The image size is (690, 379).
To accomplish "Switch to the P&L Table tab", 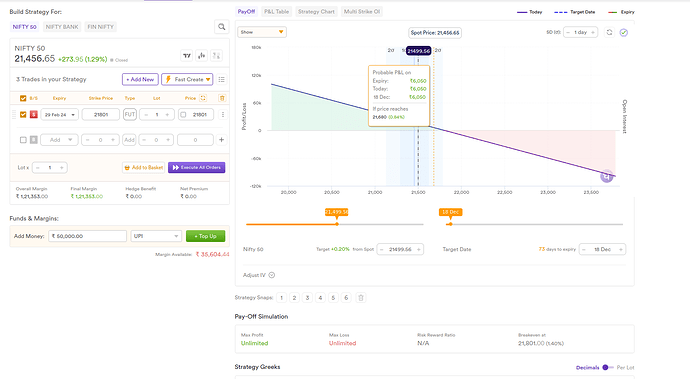I will pyautogui.click(x=276, y=11).
